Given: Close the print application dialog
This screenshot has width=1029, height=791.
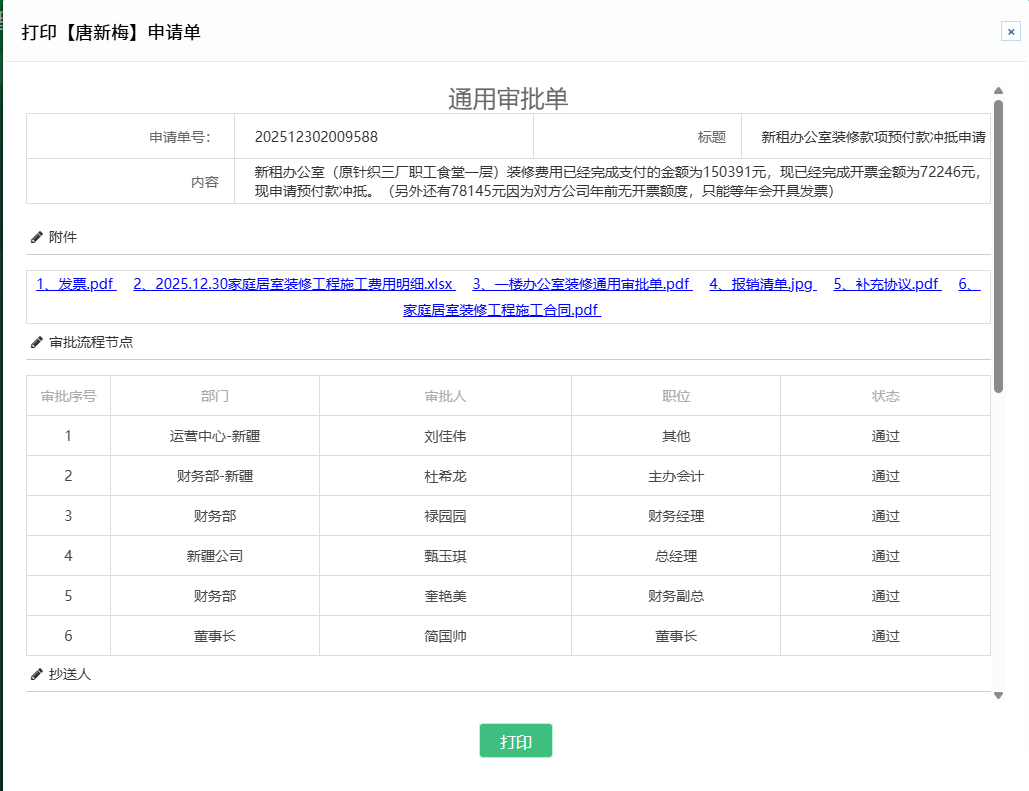Looking at the screenshot, I should coord(1010,32).
